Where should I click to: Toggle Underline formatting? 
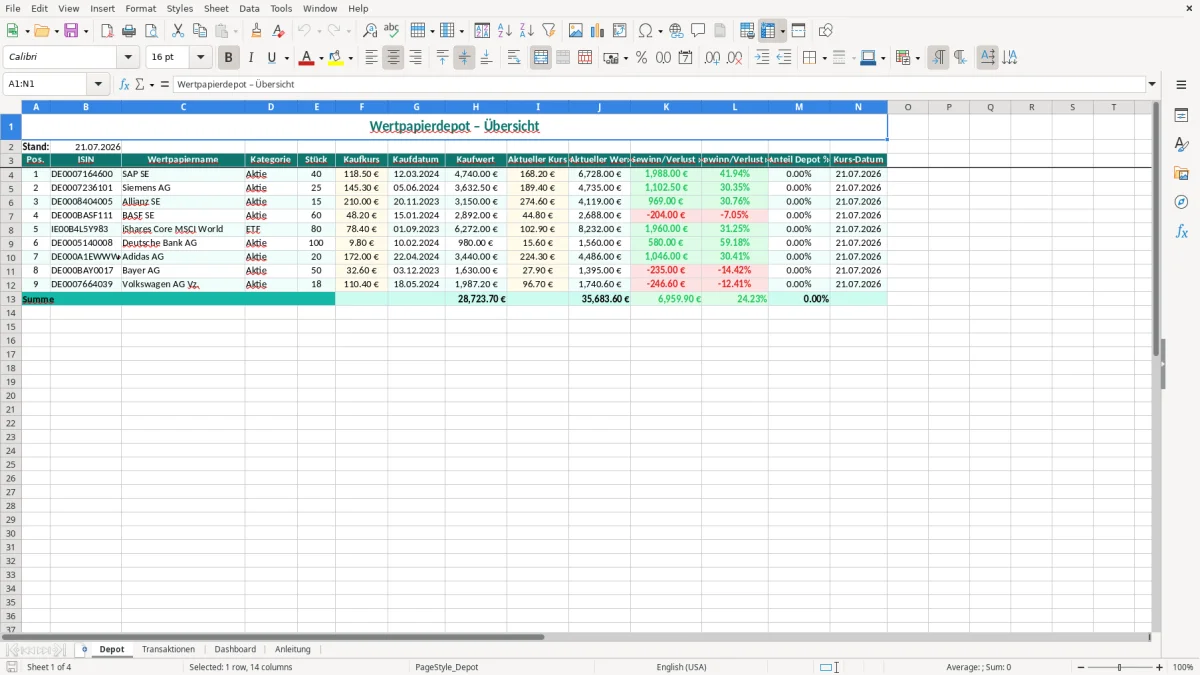coord(273,58)
